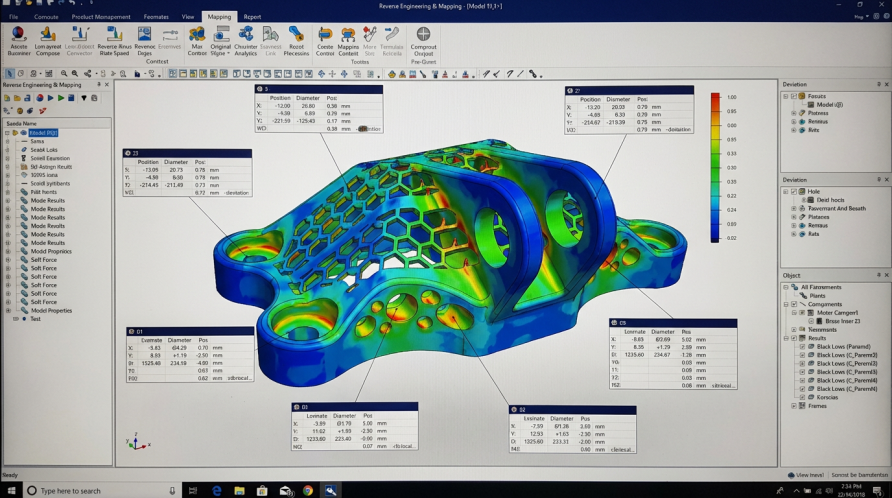Click the blue play icon in left panel

pyautogui.click(x=51, y=98)
